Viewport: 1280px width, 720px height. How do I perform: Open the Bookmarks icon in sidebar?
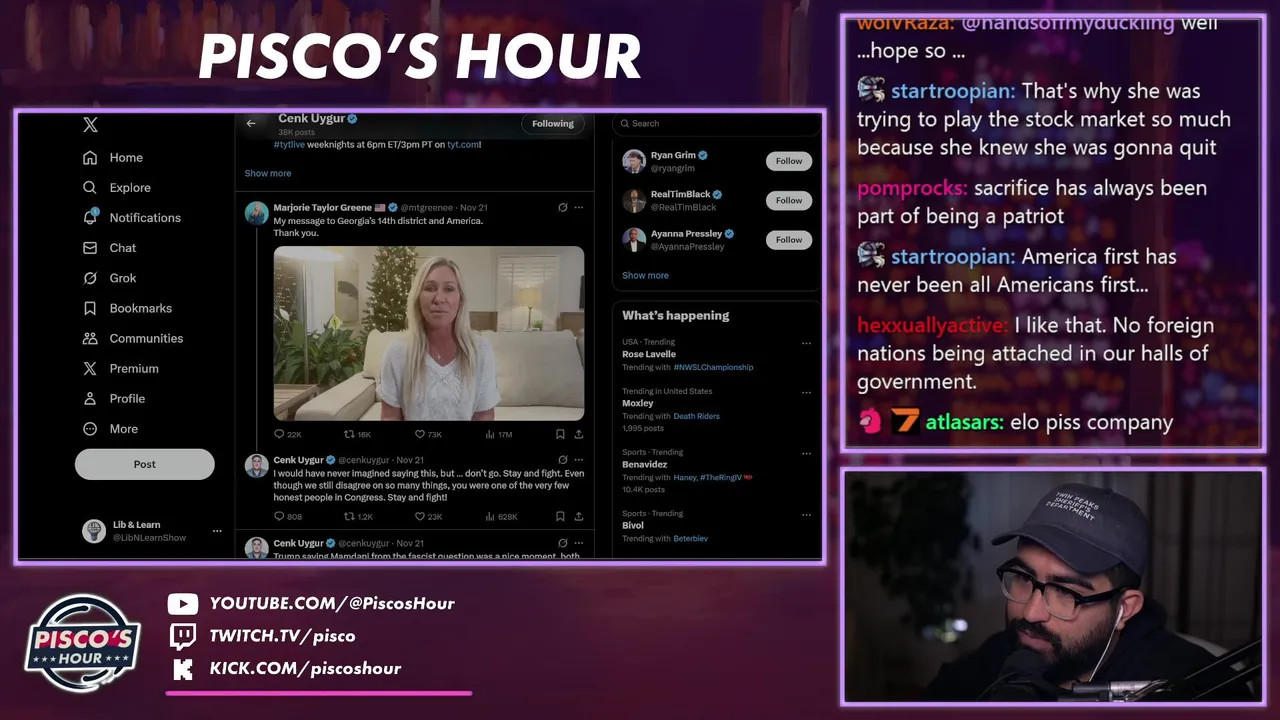click(90, 308)
